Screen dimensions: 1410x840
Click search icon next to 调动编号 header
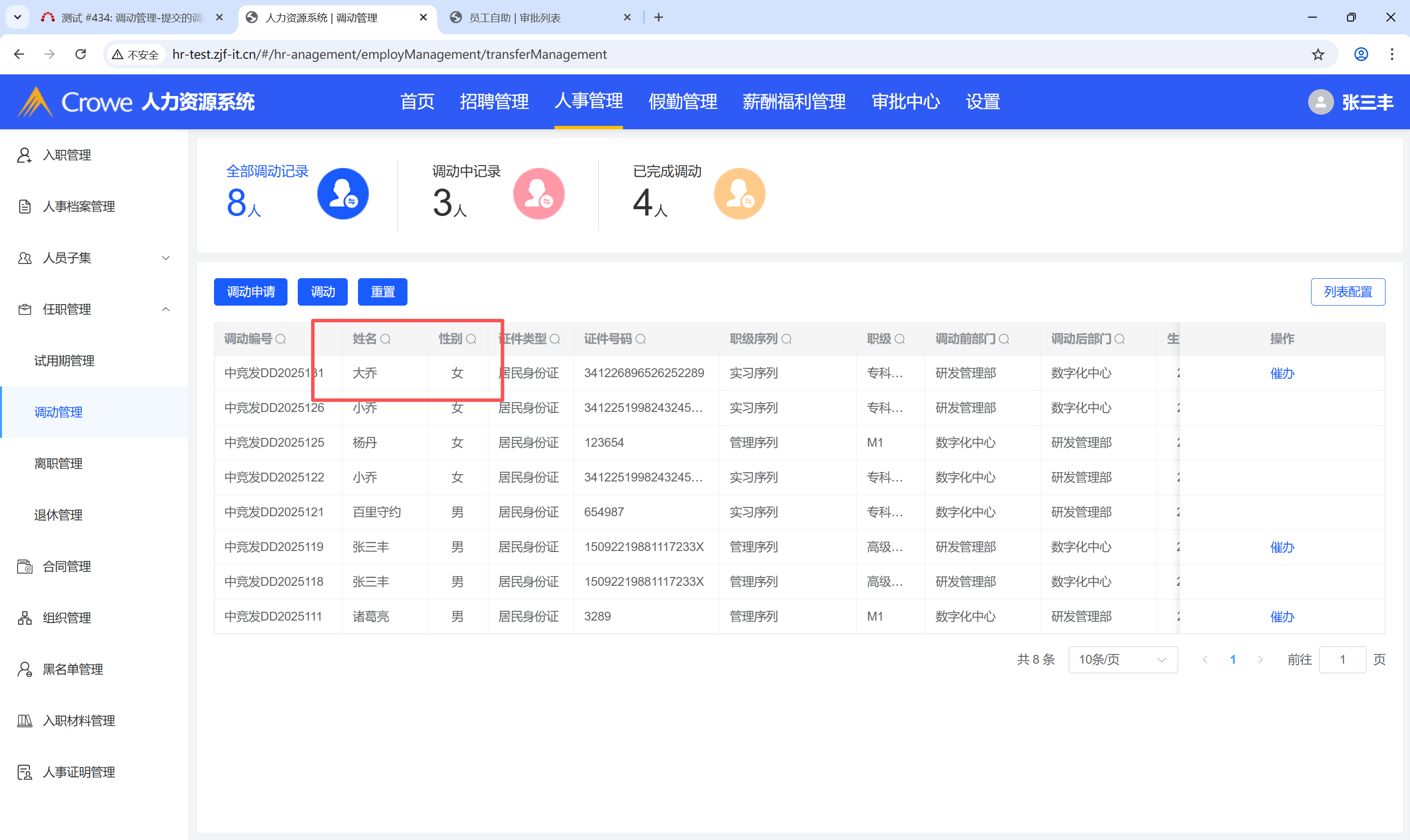[x=281, y=339]
